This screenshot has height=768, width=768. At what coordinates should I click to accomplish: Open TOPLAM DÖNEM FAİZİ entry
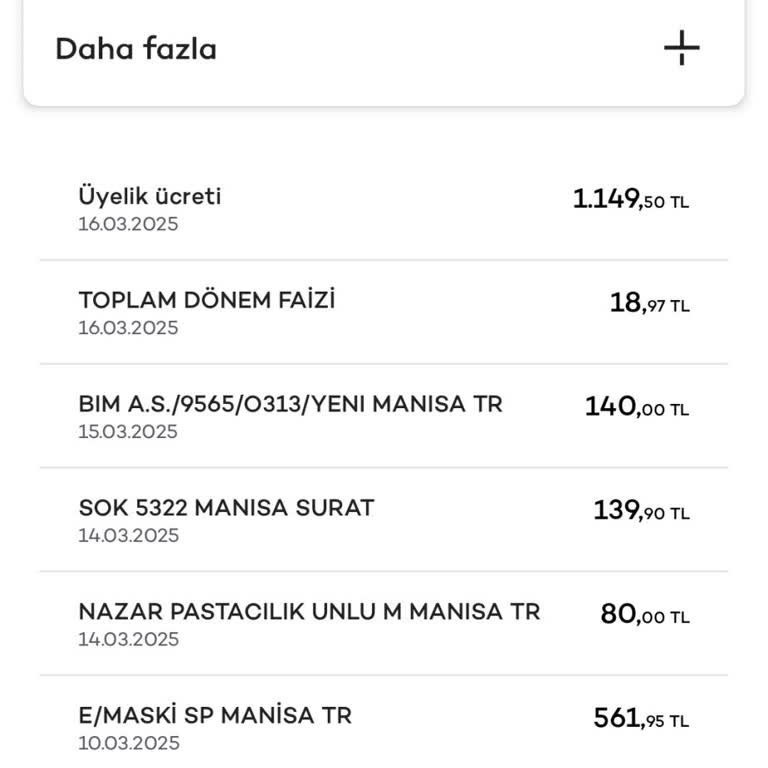(x=206, y=300)
